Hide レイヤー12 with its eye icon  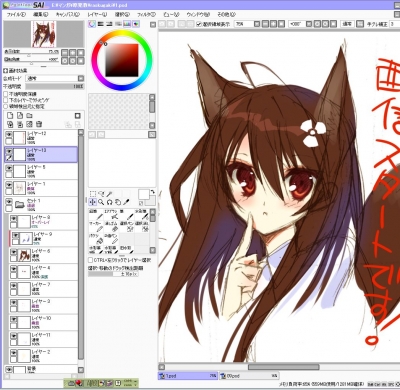[9, 134]
